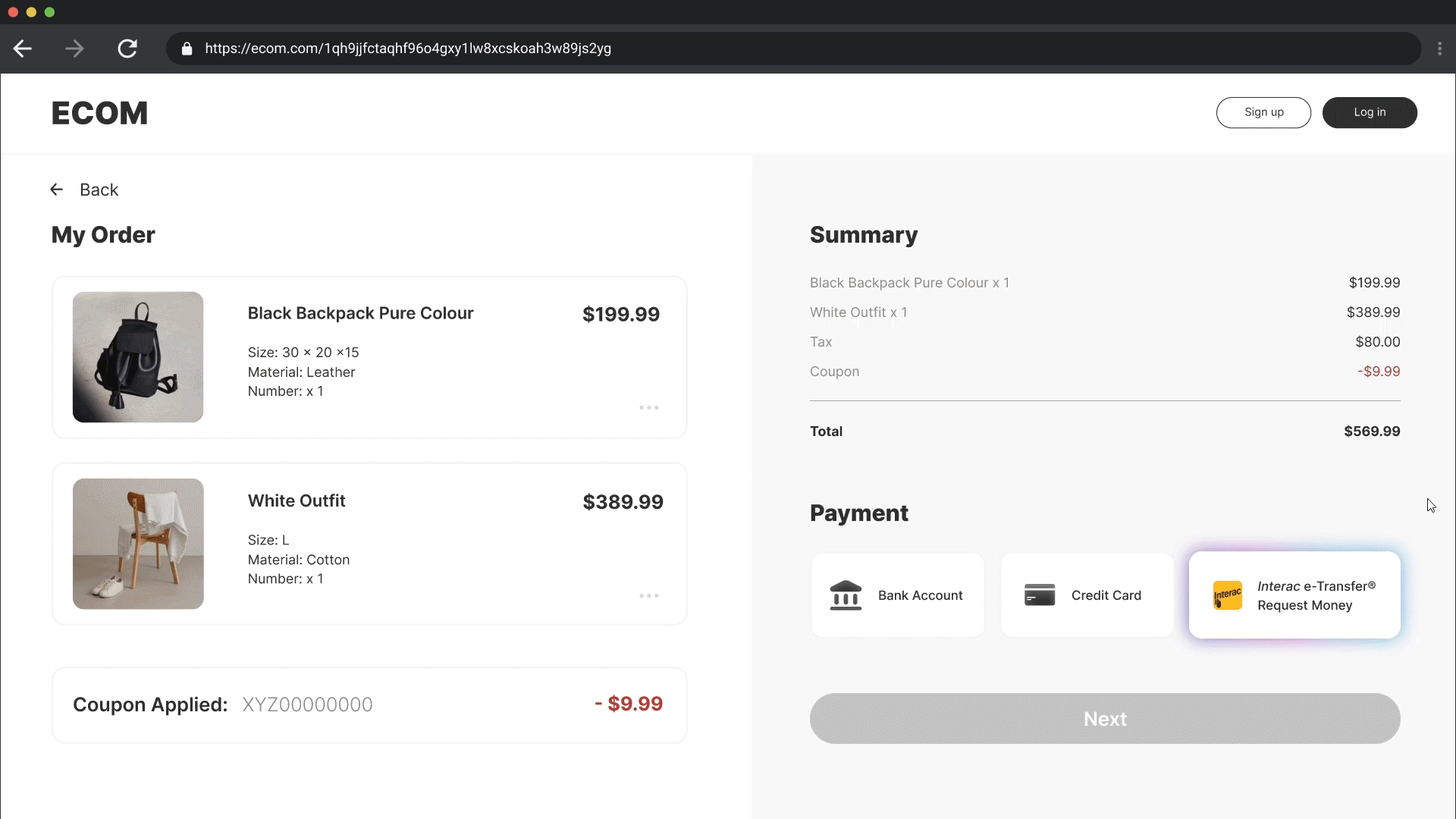Reload the page with refresh icon
Screen dimensions: 1456x819
pyautogui.click(x=127, y=49)
